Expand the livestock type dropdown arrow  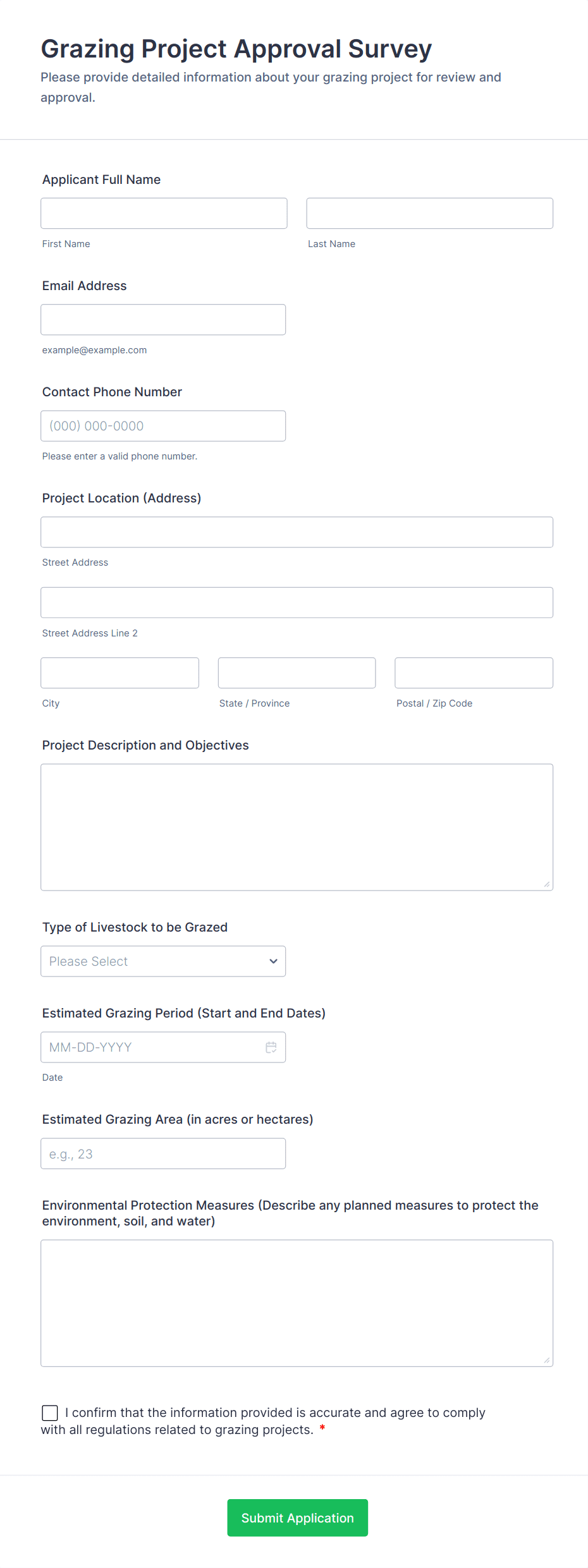tap(273, 961)
